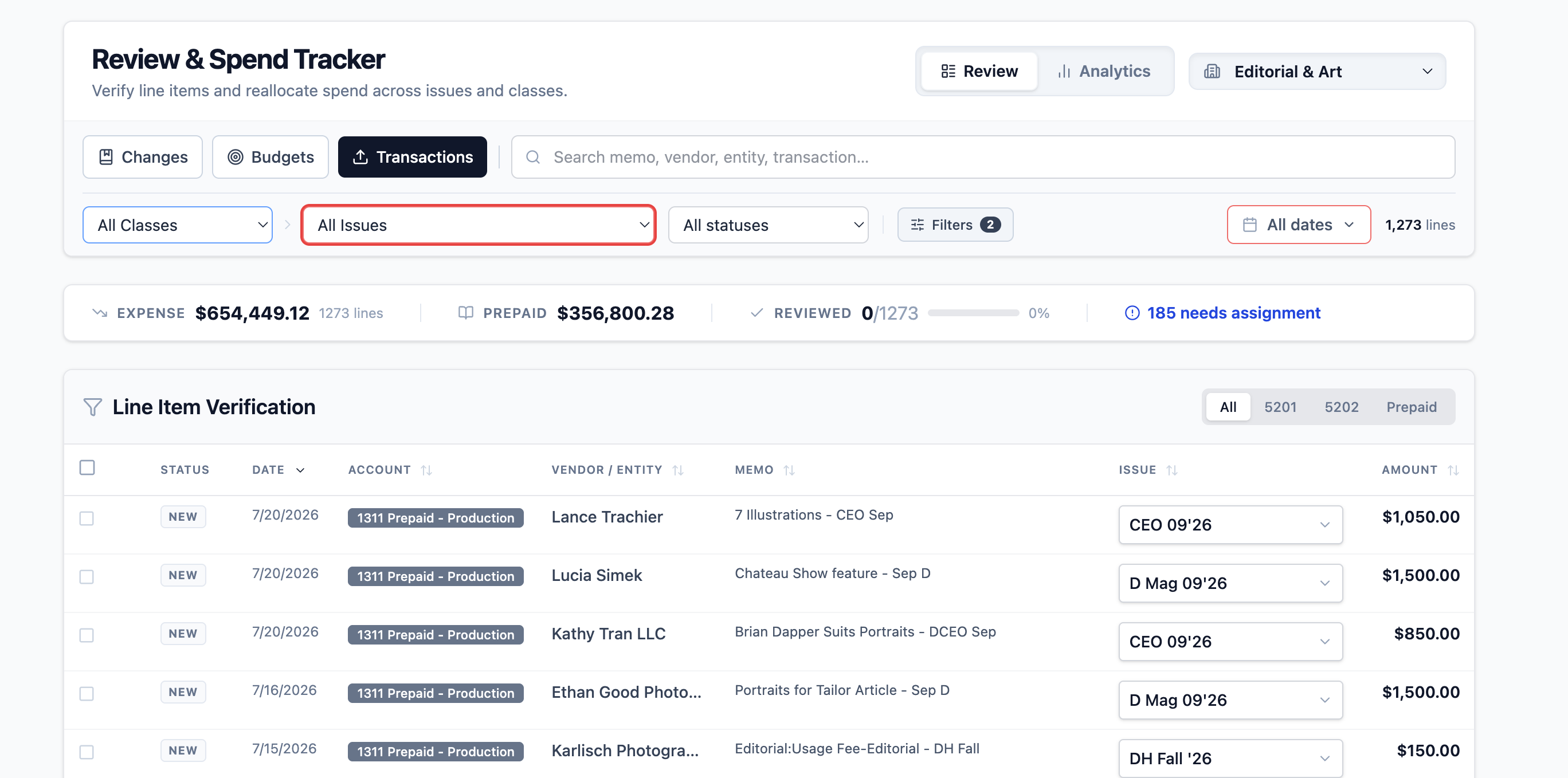The height and width of the screenshot is (778, 1568).
Task: Click the magnifier icon in search bar
Action: point(533,157)
